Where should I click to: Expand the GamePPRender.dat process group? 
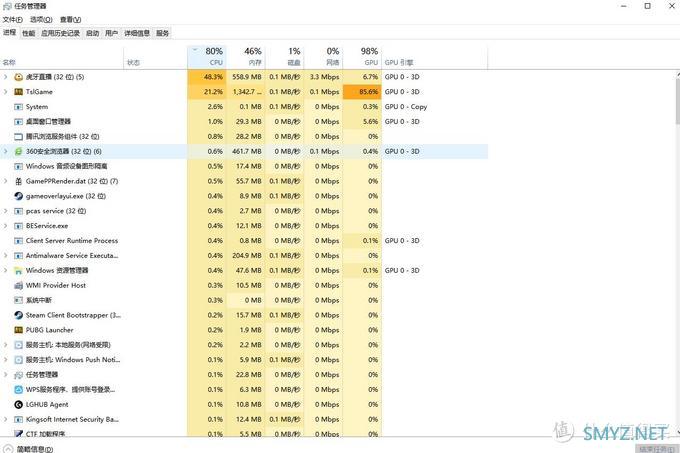[6, 181]
